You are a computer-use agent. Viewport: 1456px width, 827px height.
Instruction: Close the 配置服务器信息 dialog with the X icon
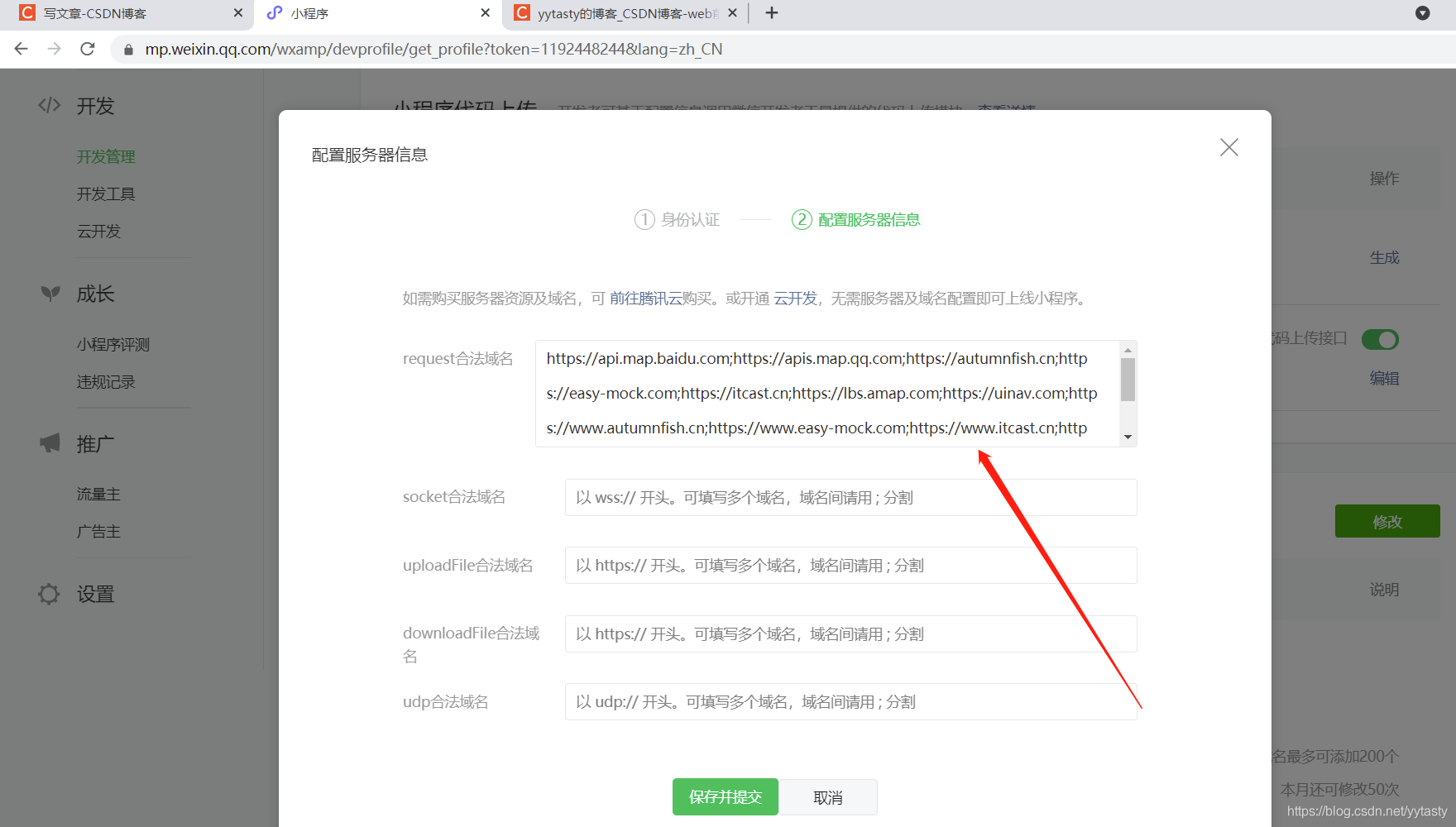[1228, 147]
